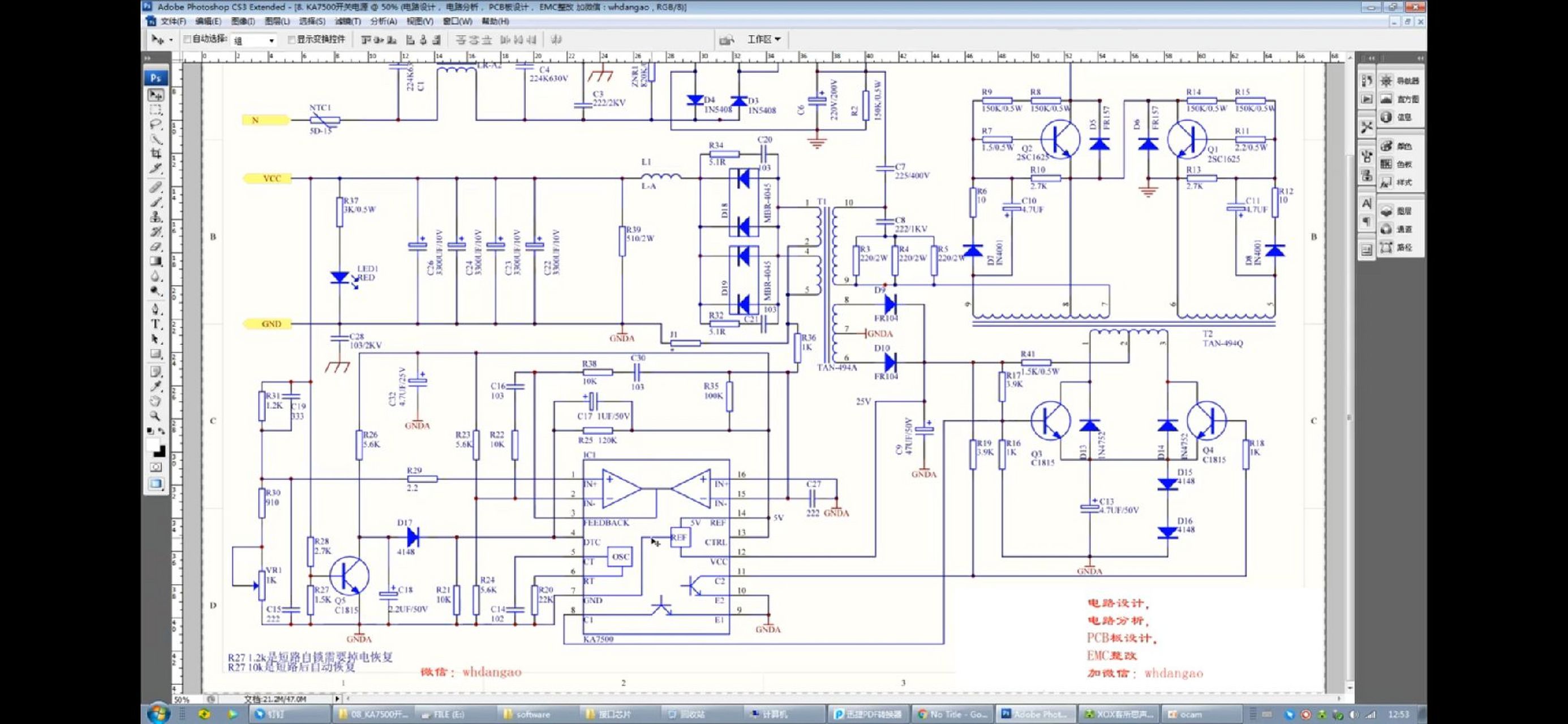This screenshot has width=1568, height=724.
Task: Open the Histogram (直方图) panel
Action: pos(1400,99)
